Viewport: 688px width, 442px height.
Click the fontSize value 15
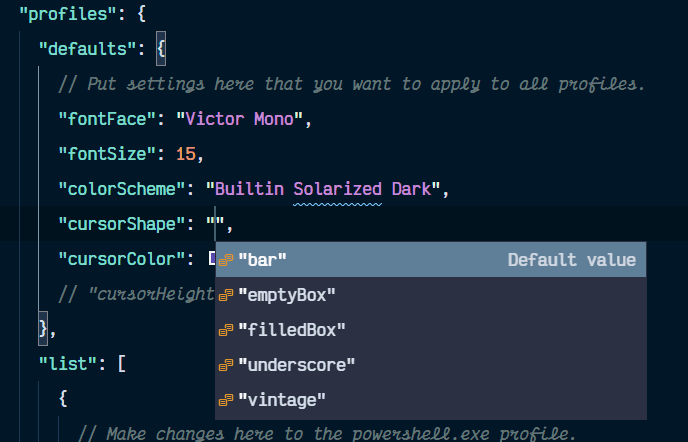(186, 154)
